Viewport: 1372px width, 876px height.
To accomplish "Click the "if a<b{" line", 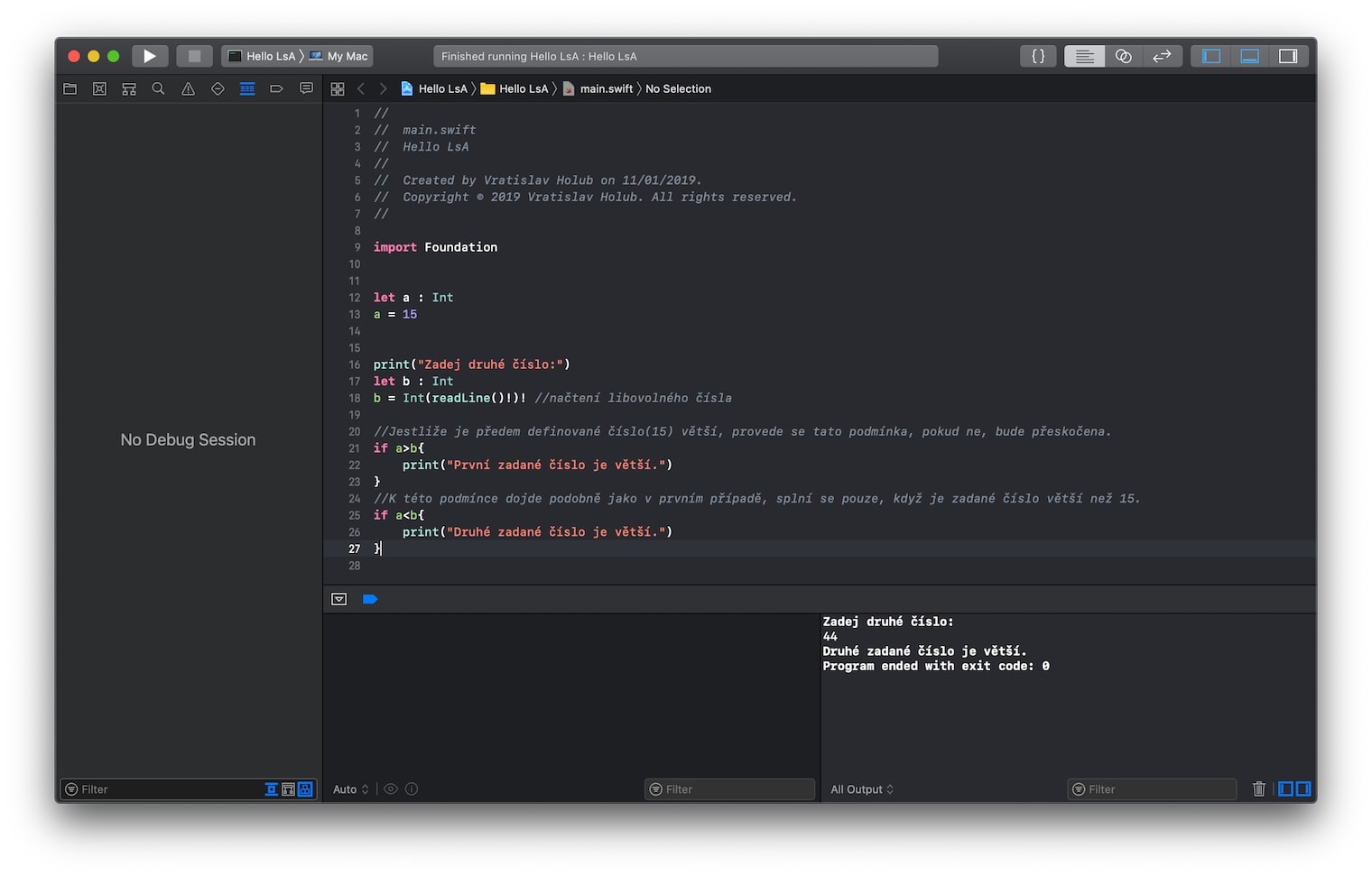I will point(399,515).
